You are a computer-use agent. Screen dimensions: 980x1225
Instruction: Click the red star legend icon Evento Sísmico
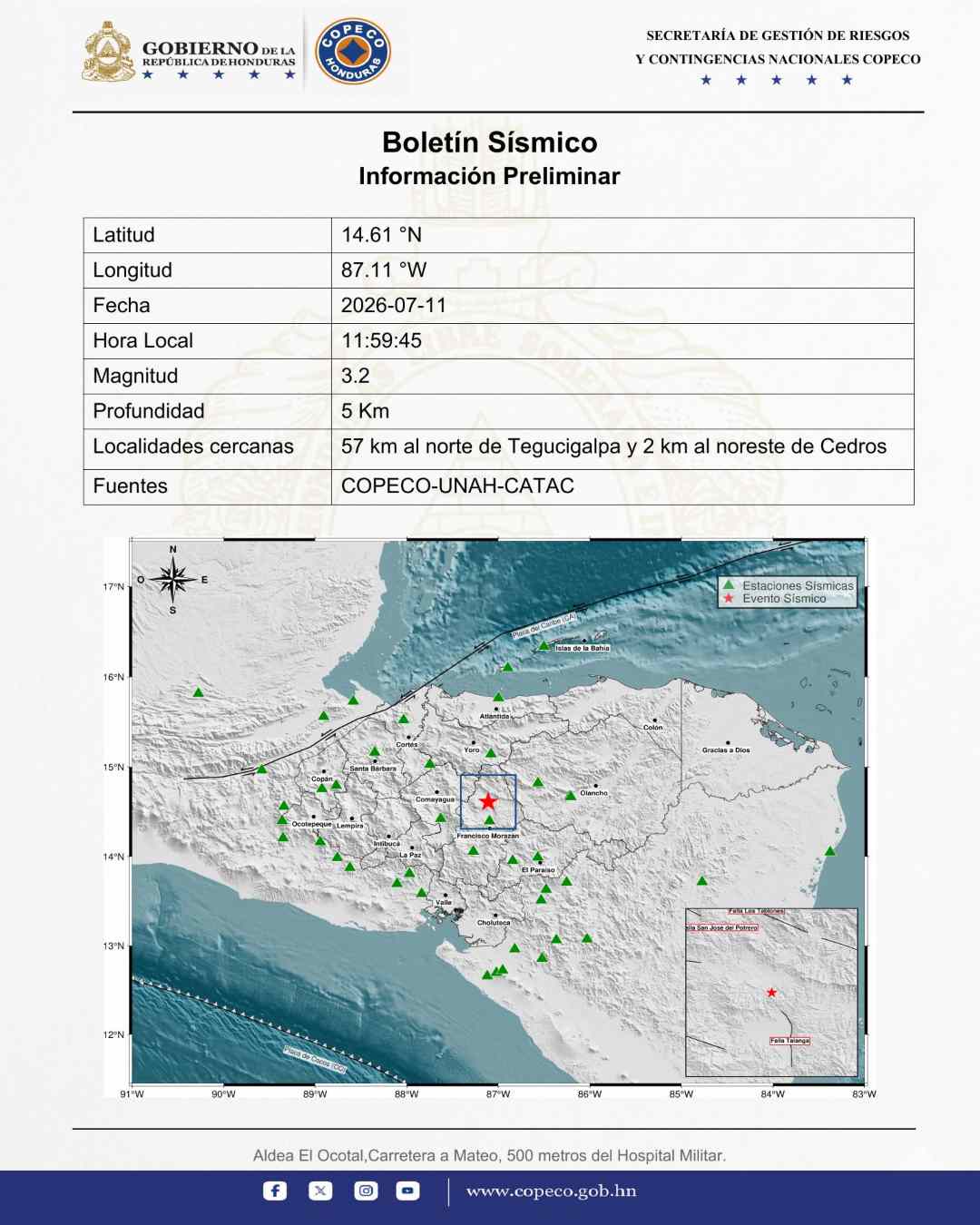click(728, 599)
